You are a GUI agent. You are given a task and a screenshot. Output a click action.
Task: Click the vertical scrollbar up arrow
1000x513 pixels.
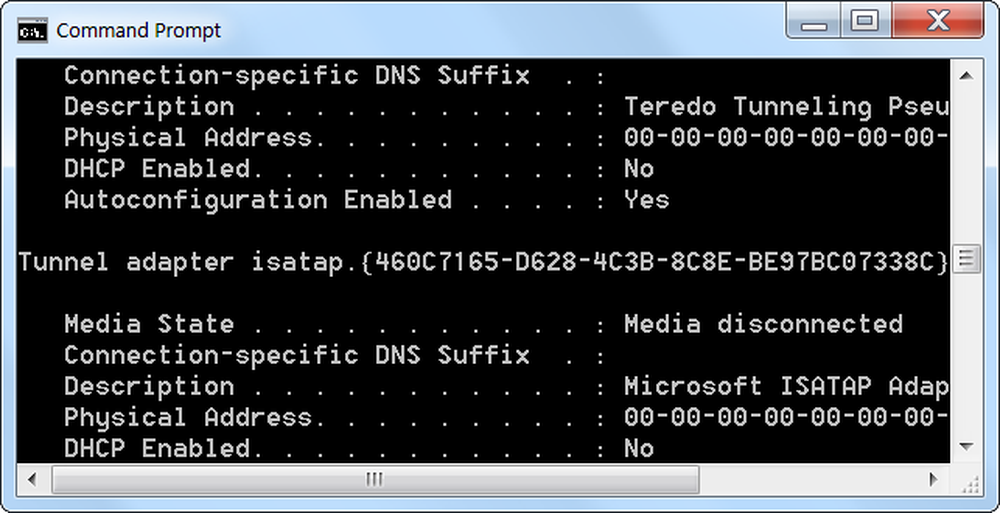(x=965, y=76)
